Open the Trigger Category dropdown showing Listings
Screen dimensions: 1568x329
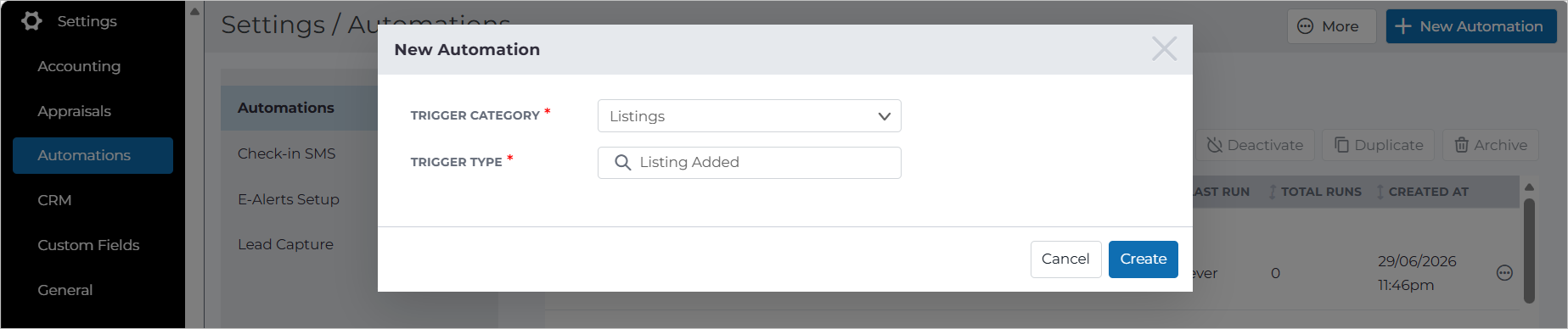749,116
